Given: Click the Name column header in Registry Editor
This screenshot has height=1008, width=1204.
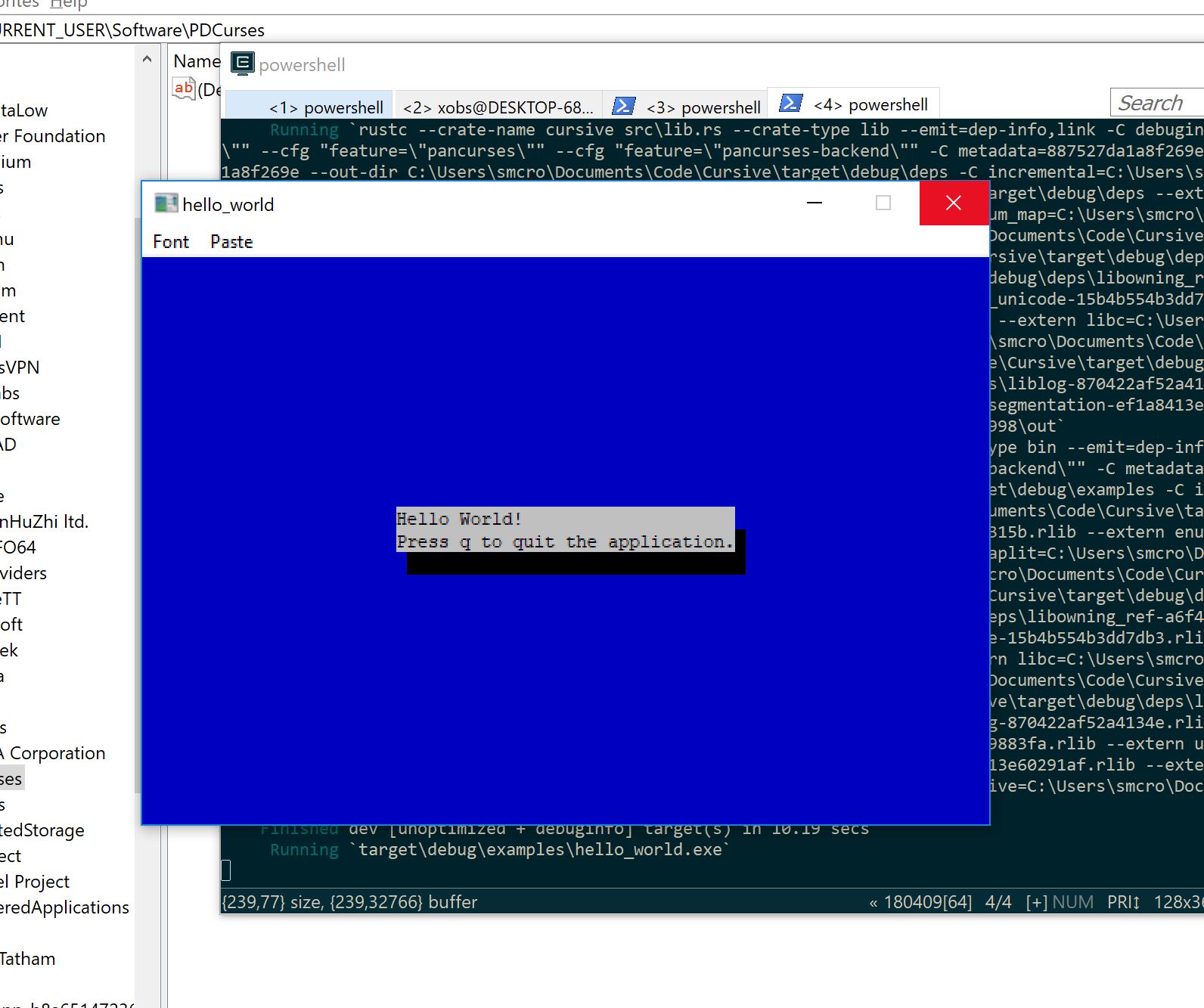Looking at the screenshot, I should (197, 61).
